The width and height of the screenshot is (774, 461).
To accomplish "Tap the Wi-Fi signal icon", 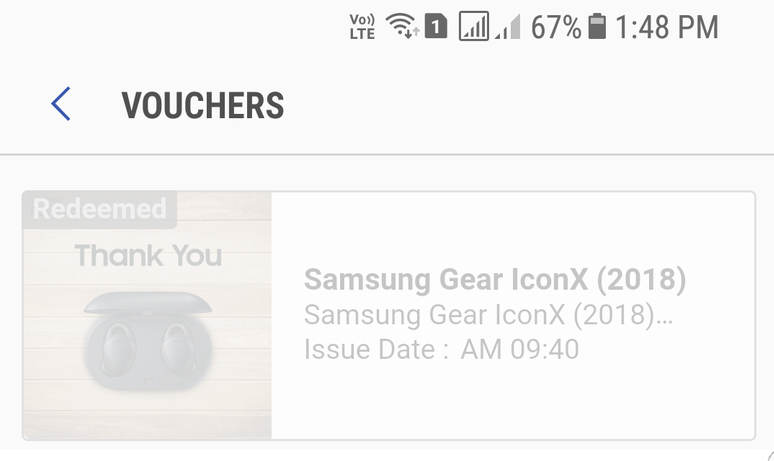I will (402, 26).
